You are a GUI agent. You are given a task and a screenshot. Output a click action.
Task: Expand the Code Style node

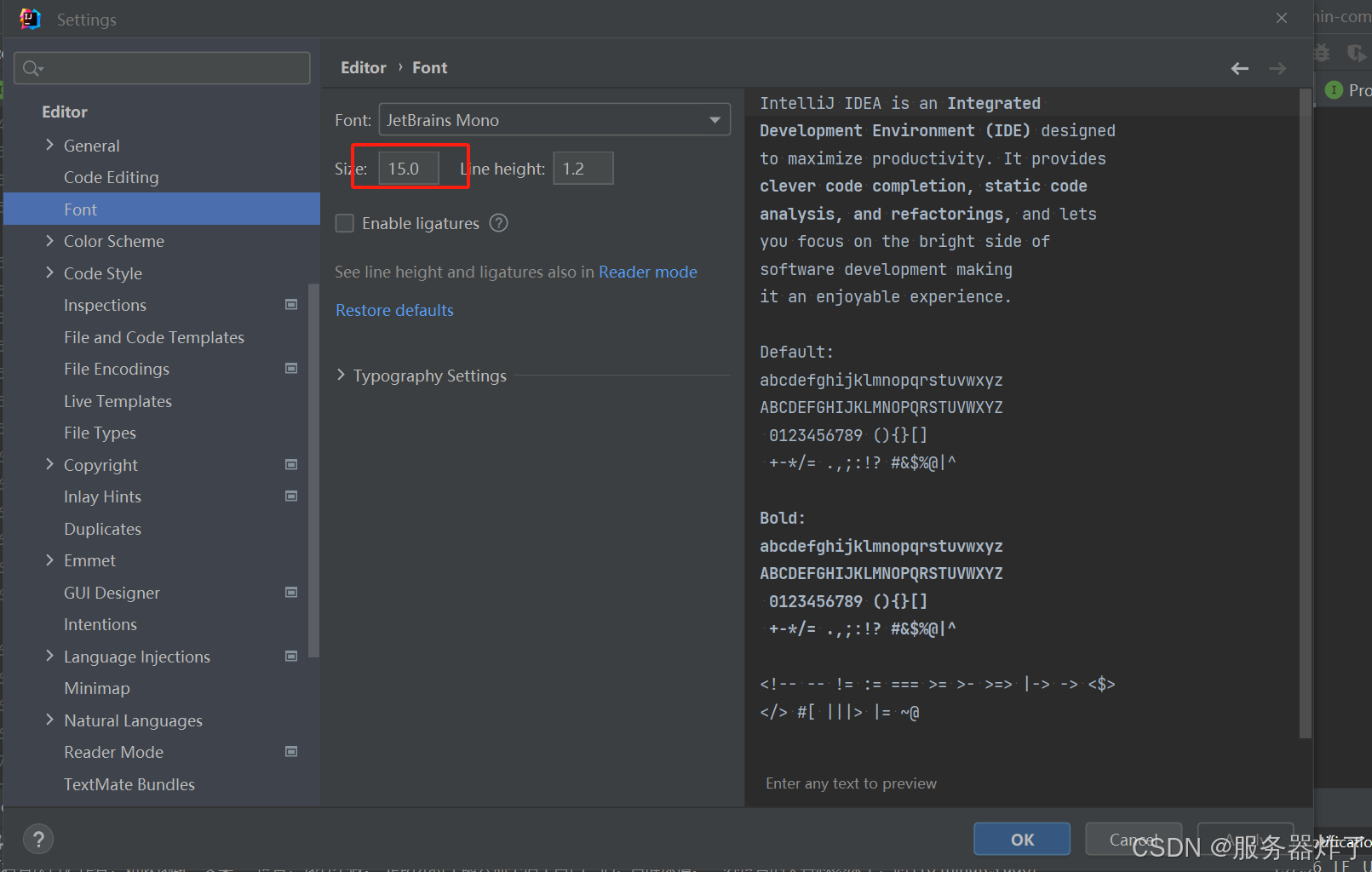pos(49,273)
